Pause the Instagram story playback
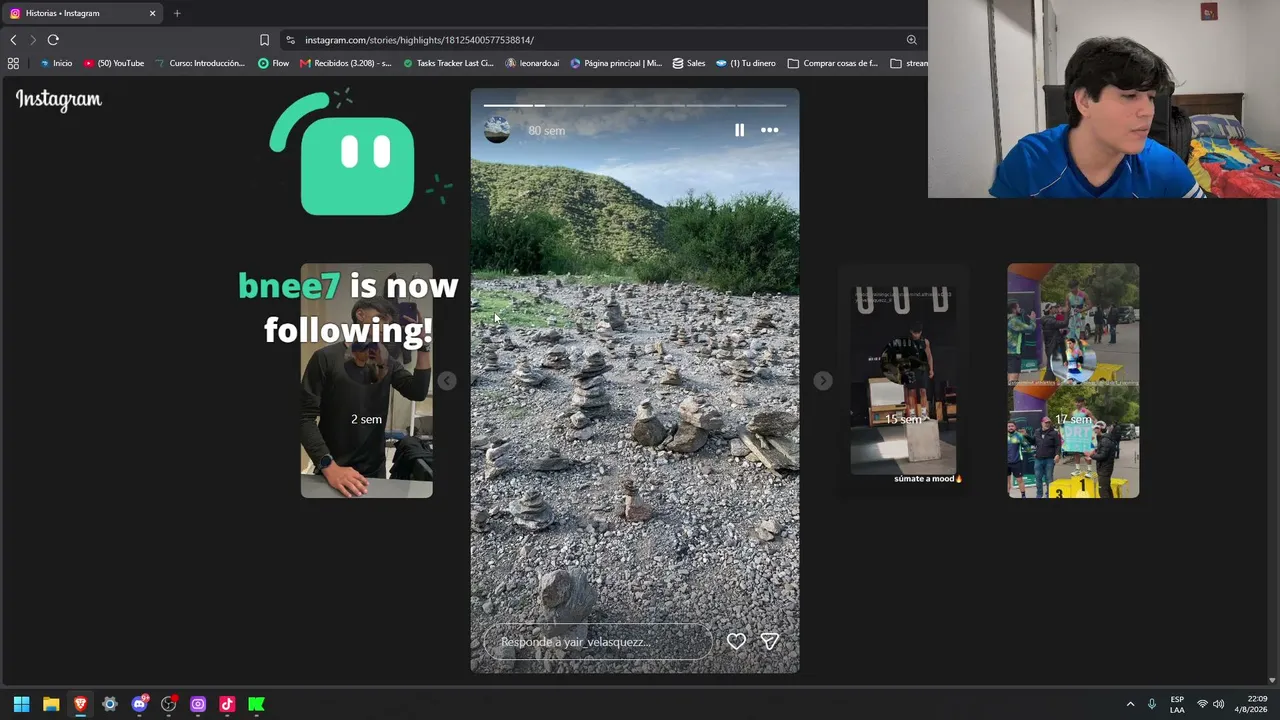Screen dimensions: 1280x720 739,130
